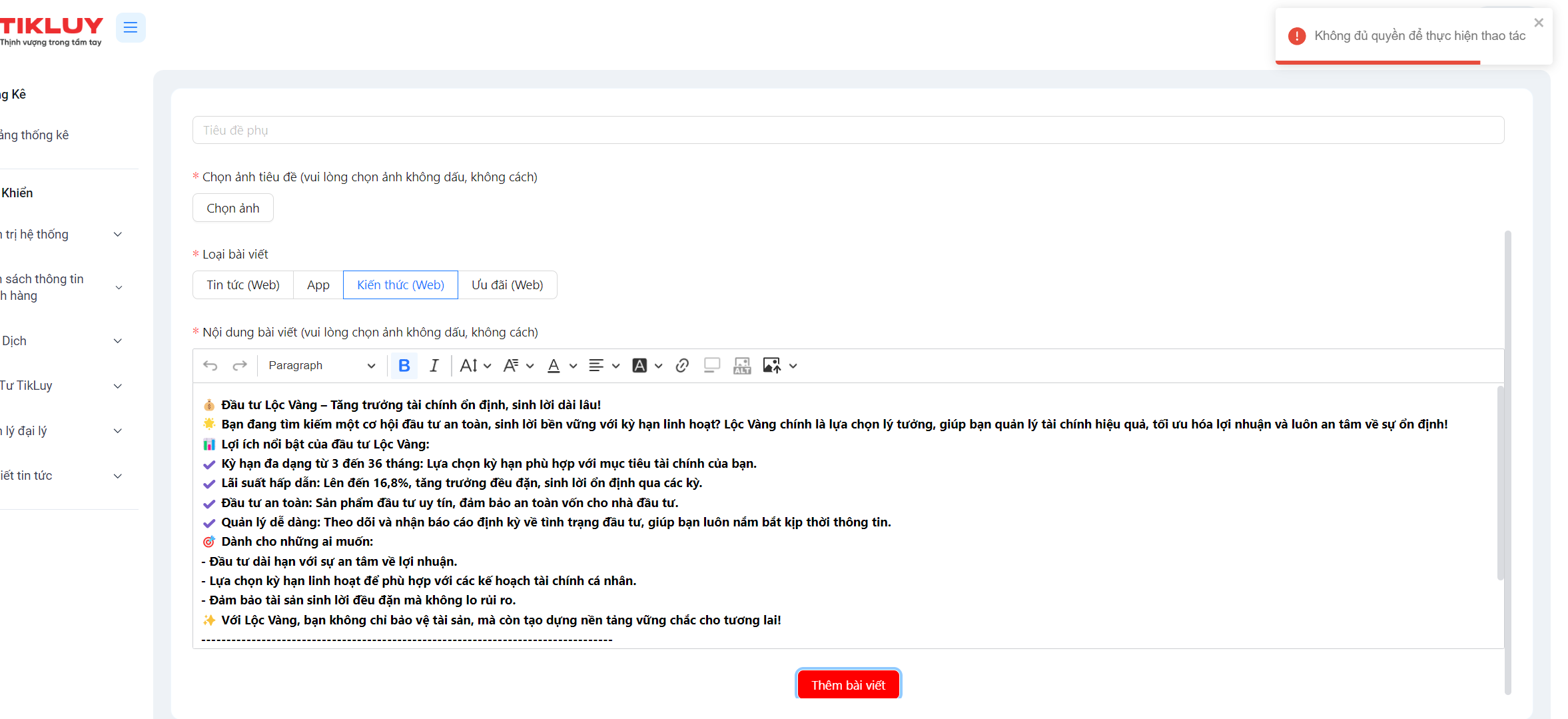This screenshot has width=1568, height=719.
Task: Choose the "App" article type
Action: tap(318, 285)
